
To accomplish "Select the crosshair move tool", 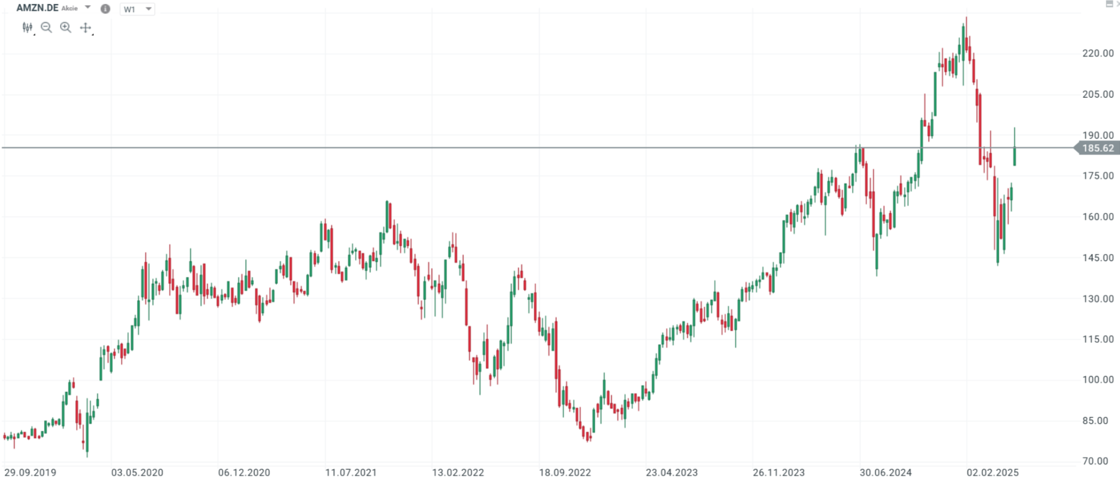I will coord(85,28).
